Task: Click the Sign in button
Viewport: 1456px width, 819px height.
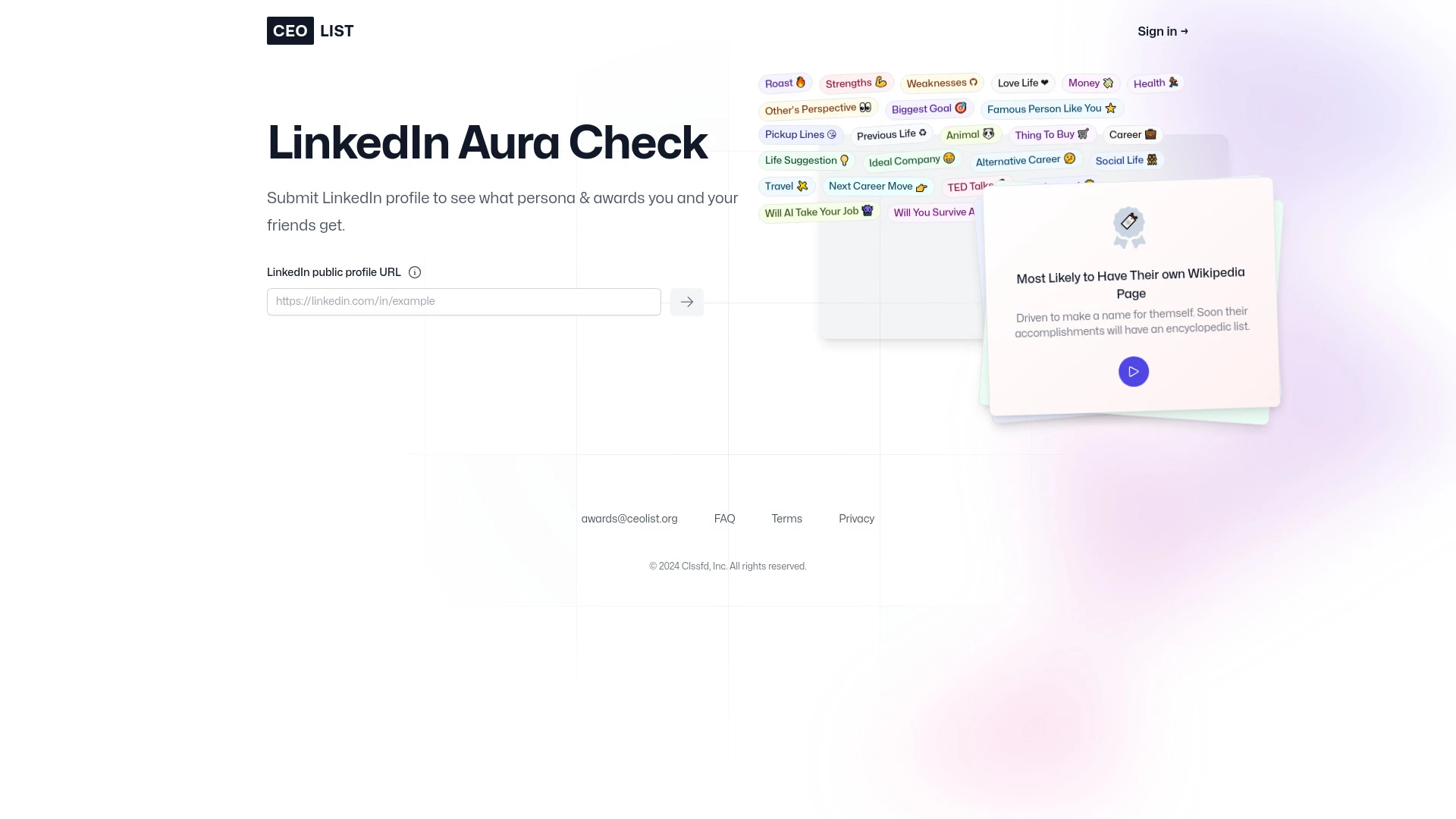Action: [1163, 31]
